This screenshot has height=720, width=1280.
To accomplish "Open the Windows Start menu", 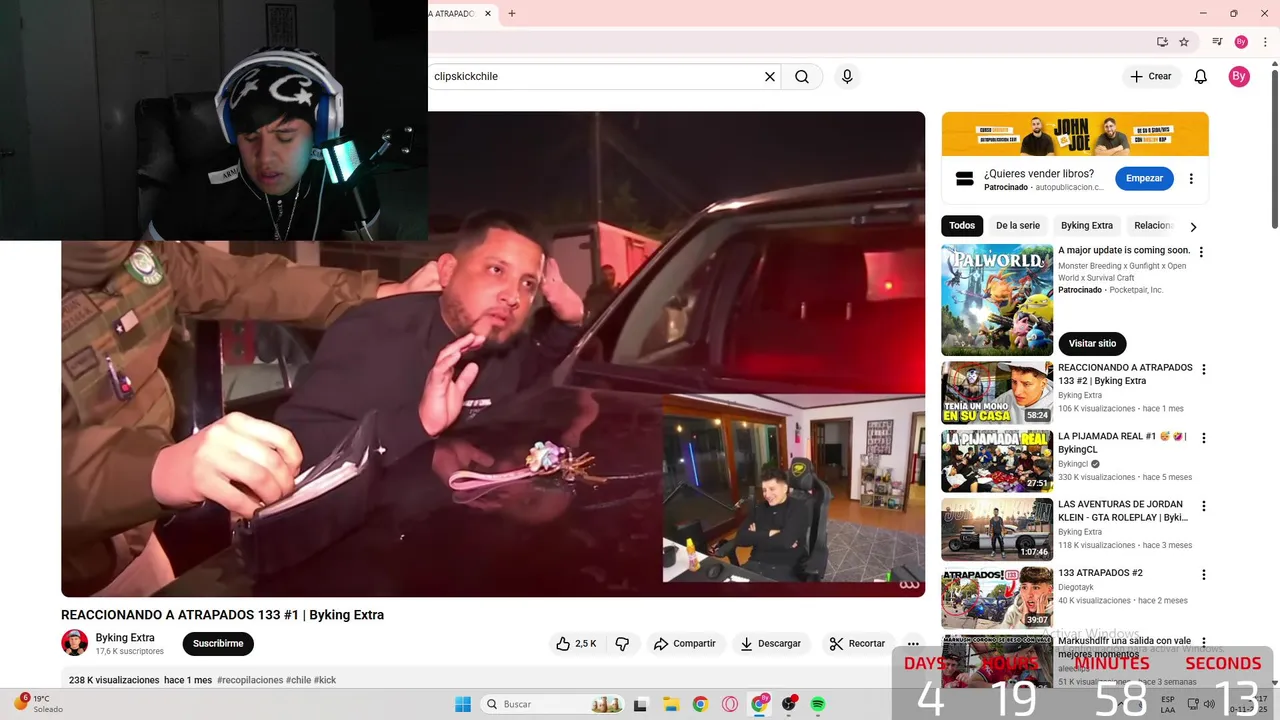I will (463, 704).
